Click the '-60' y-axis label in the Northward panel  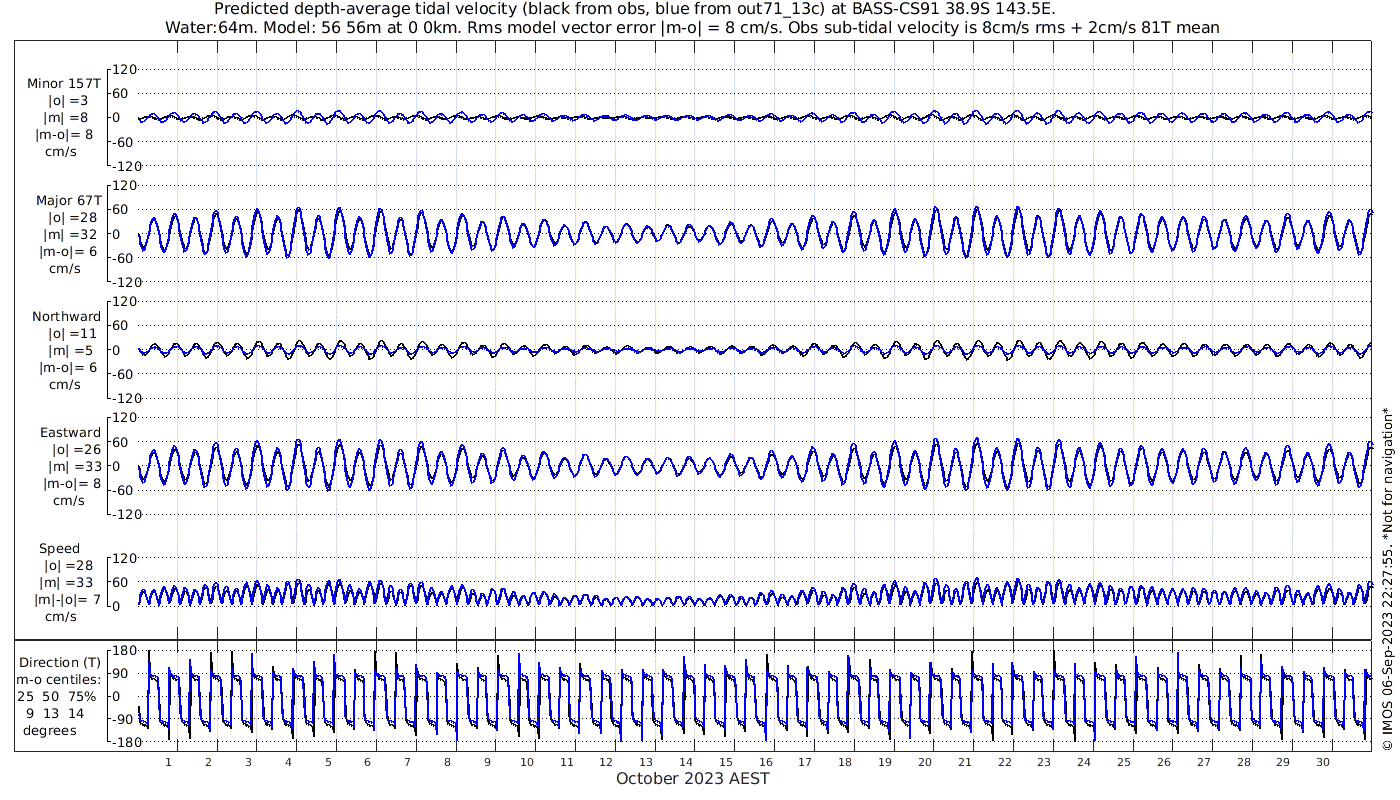124,374
